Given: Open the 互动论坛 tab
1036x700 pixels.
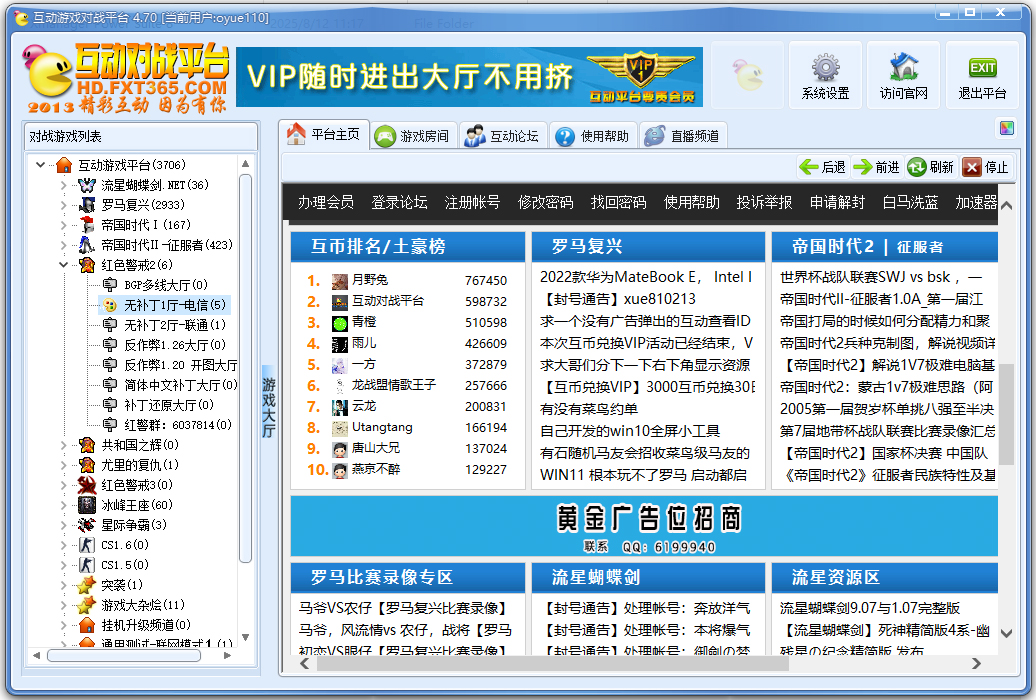Looking at the screenshot, I should (x=502, y=136).
